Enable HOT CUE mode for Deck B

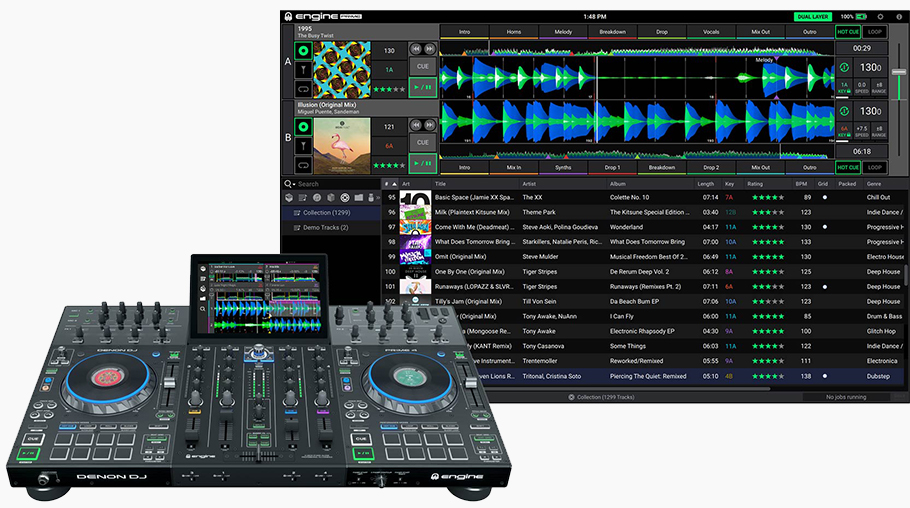point(848,167)
